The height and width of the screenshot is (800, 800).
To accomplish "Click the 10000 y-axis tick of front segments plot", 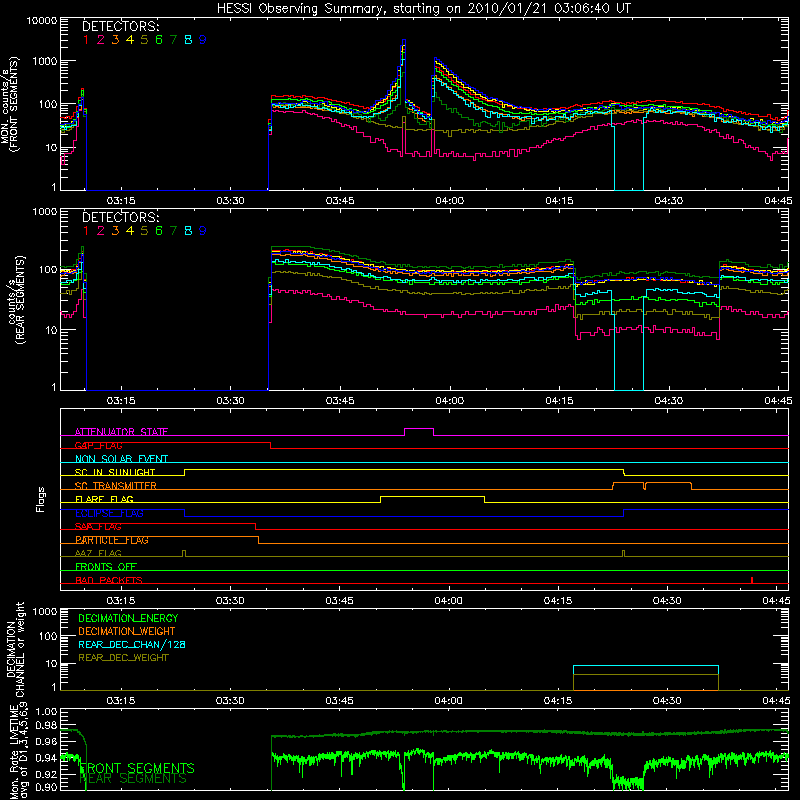I will [x=42, y=21].
